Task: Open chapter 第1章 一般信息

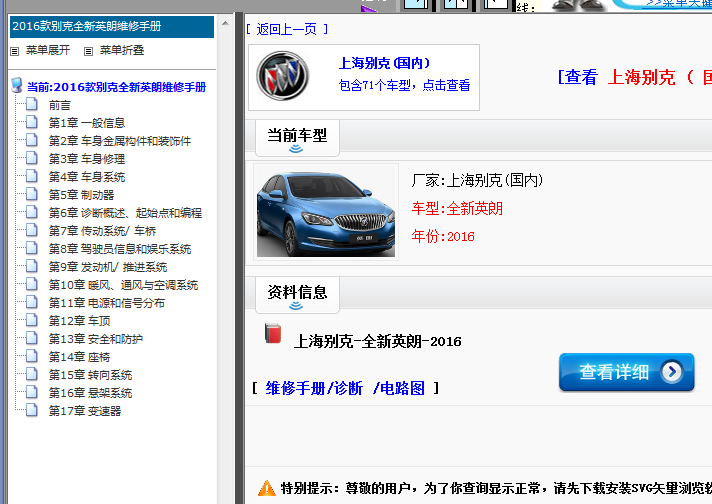Action: [x=87, y=123]
